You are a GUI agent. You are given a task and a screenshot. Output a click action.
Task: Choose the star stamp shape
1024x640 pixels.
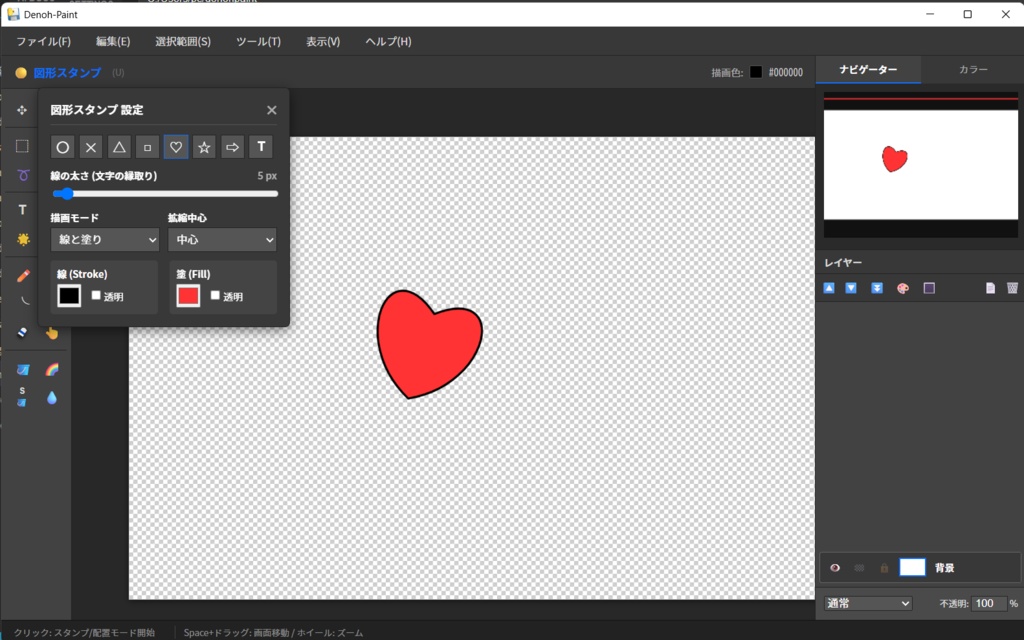[x=204, y=147]
